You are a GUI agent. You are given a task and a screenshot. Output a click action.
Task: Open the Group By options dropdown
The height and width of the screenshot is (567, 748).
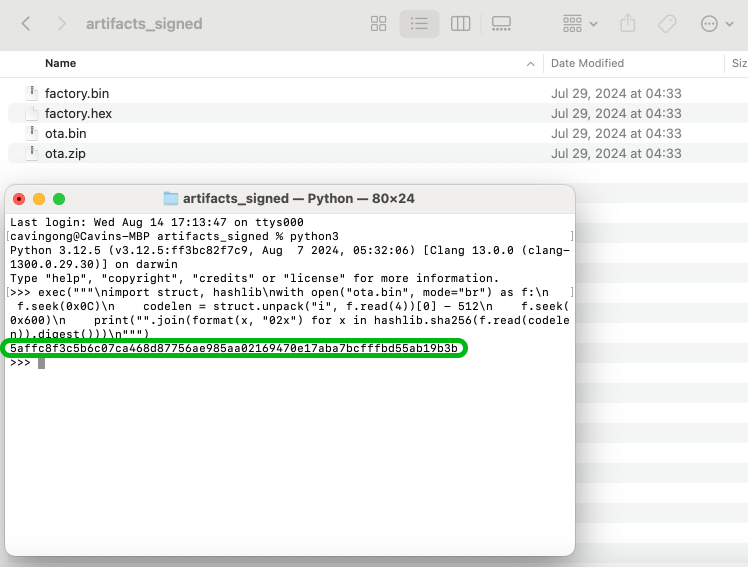click(x=580, y=23)
